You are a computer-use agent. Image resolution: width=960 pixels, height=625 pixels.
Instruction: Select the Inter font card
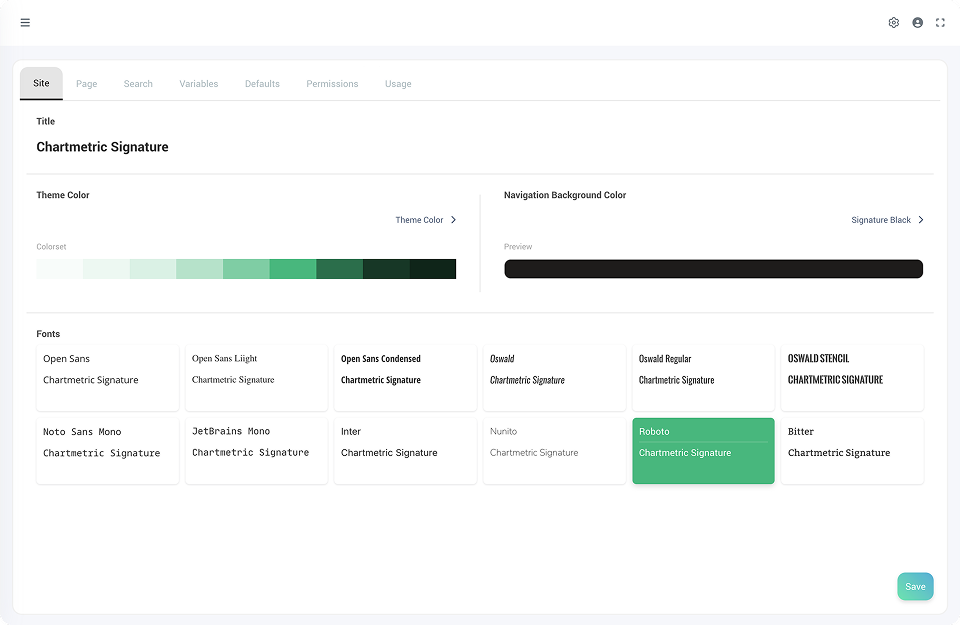405,451
